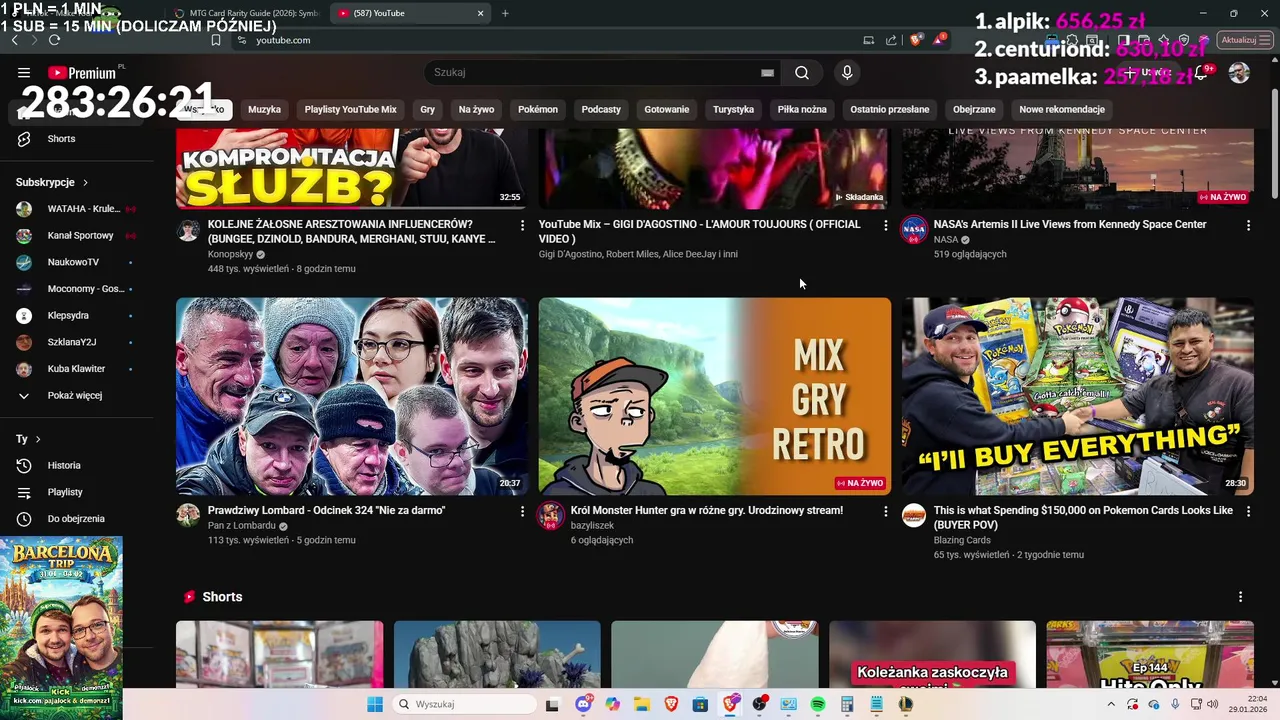Image resolution: width=1280 pixels, height=720 pixels.
Task: Open Do obejrzenia watch later list
Action: [x=77, y=518]
